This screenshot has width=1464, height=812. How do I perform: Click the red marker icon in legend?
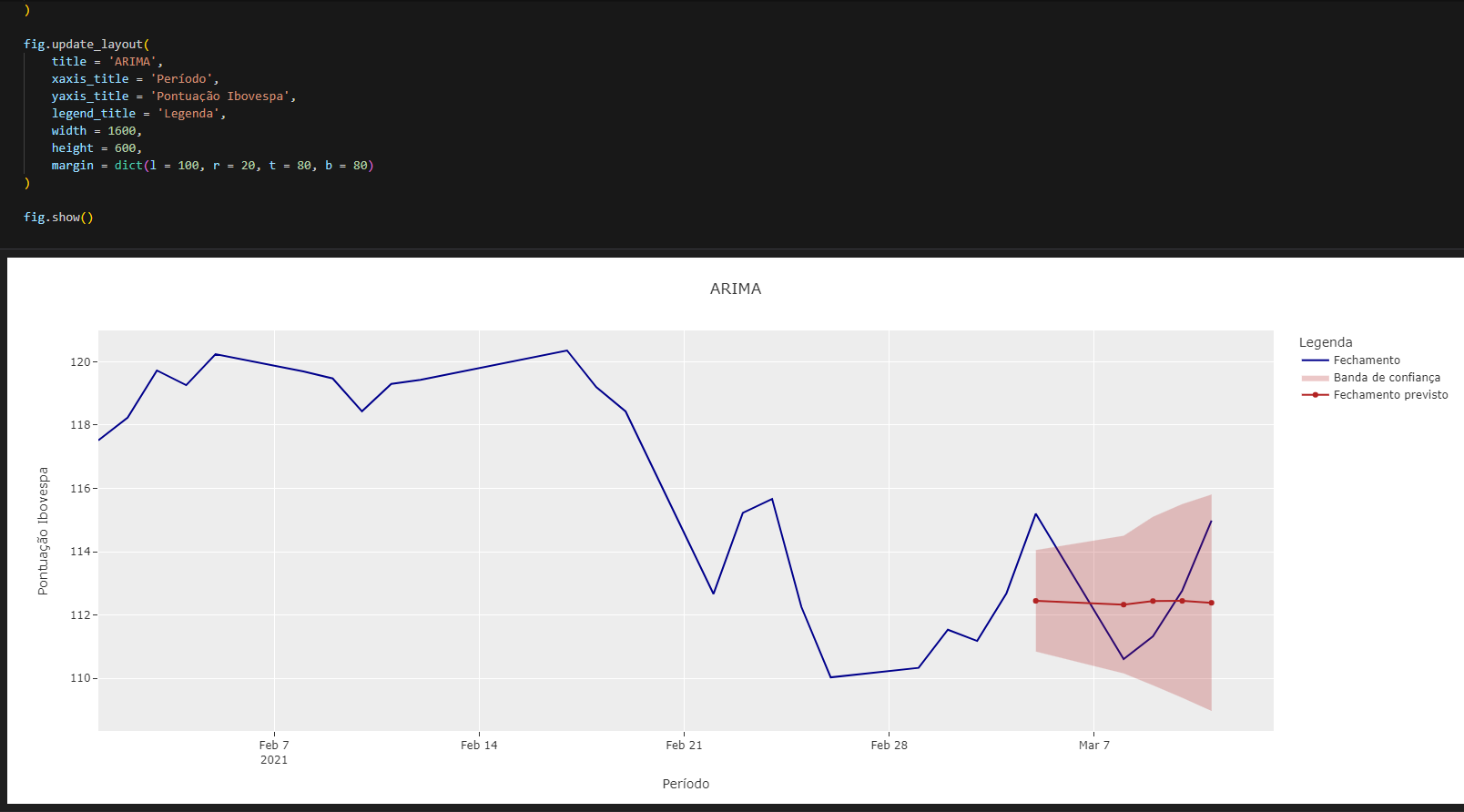pos(1315,395)
